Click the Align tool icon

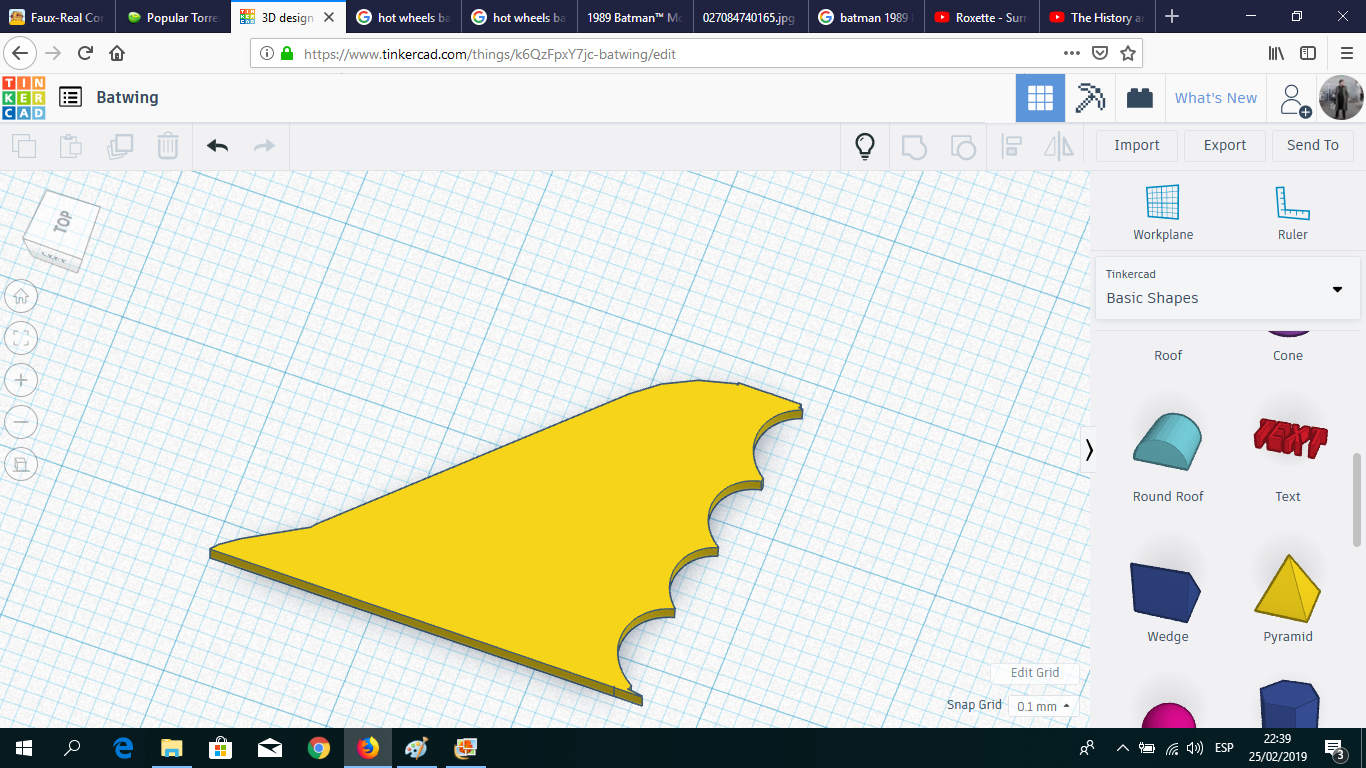1011,146
